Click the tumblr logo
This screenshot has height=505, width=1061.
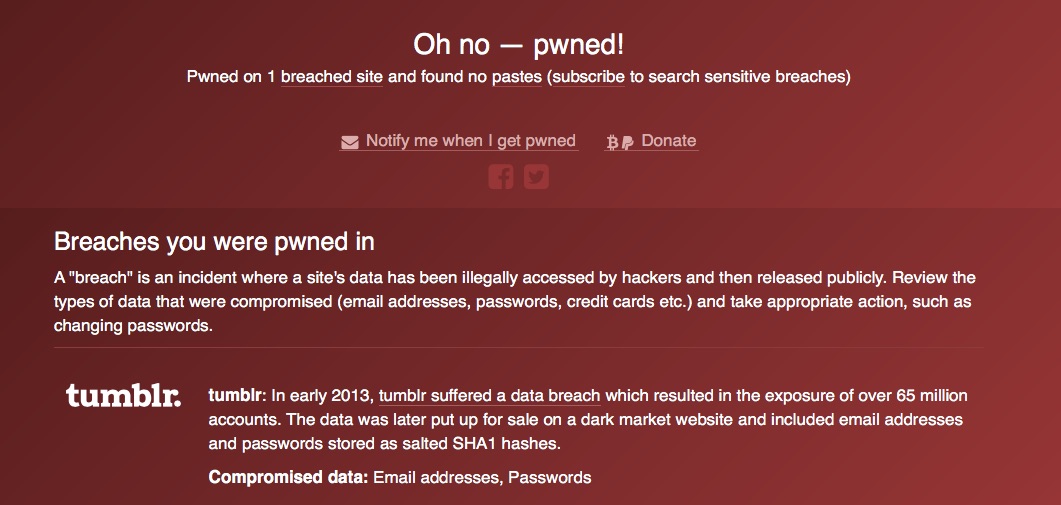click(124, 397)
